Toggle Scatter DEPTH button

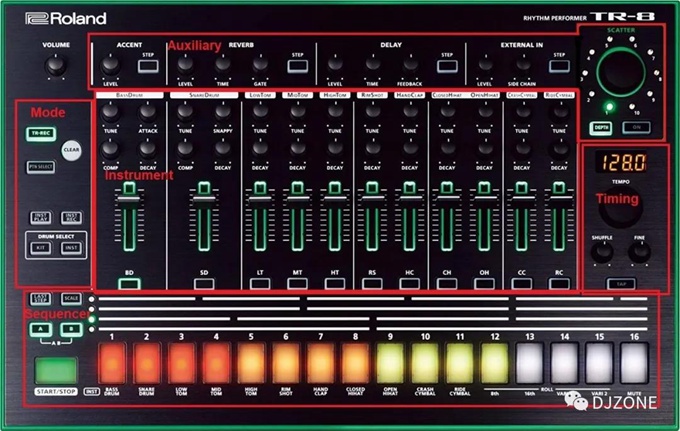click(x=601, y=128)
